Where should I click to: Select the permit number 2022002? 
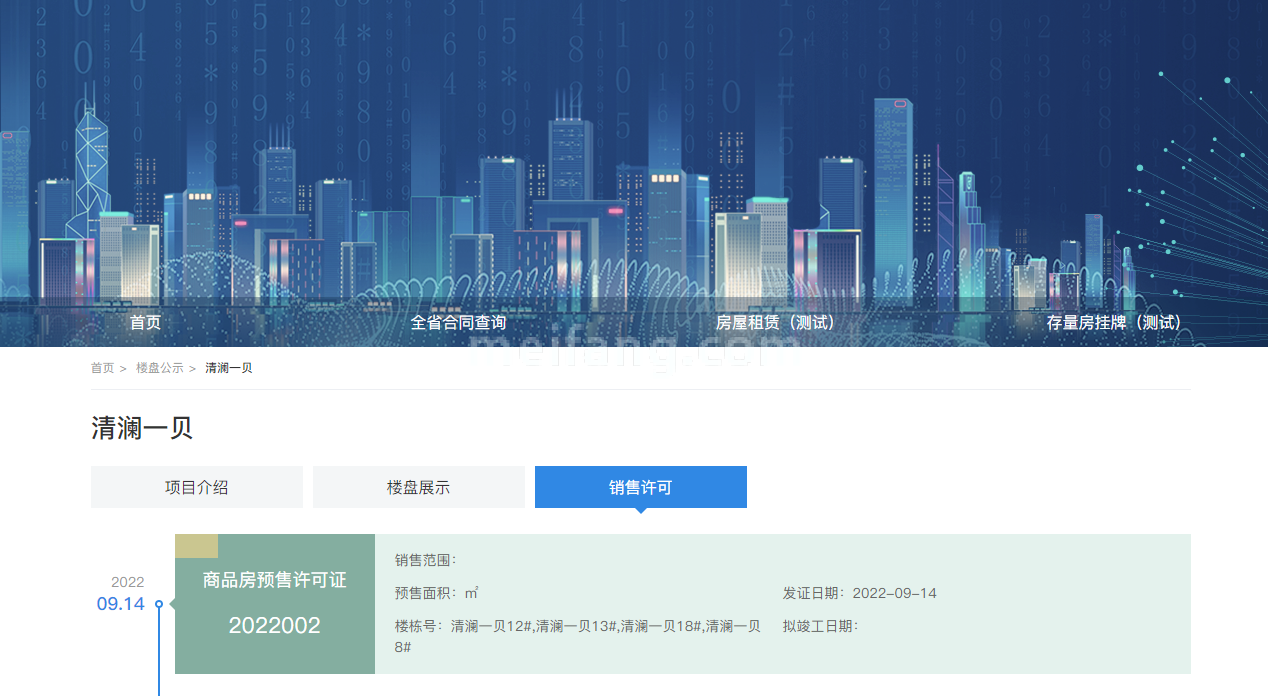[274, 626]
